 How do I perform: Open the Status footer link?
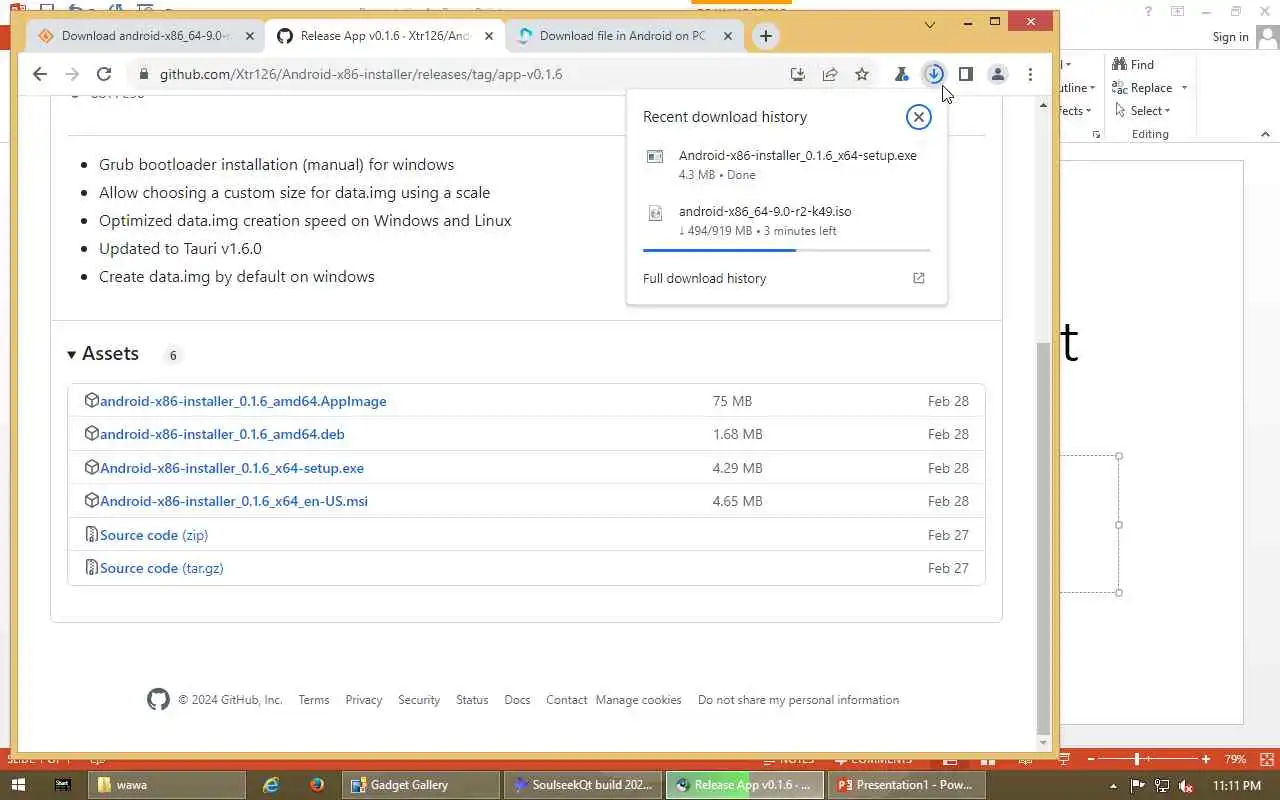[472, 700]
